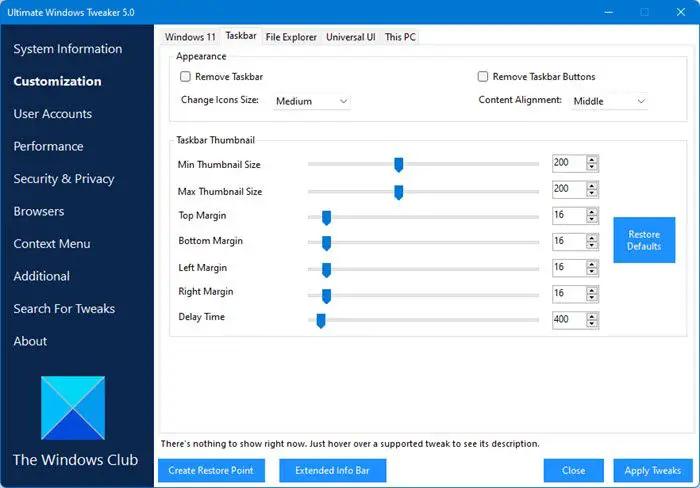Decrease Max Thumbnail Size spinner down arrow
The height and width of the screenshot is (488, 700).
[592, 193]
